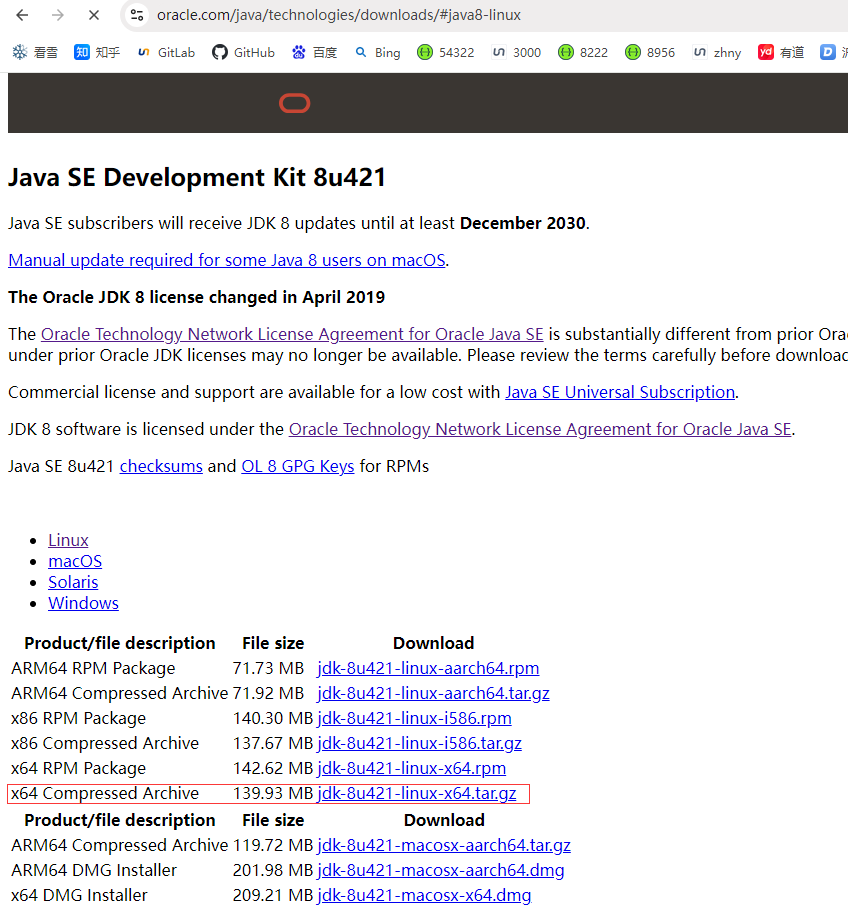Open the GitHub bookmark

click(x=243, y=52)
